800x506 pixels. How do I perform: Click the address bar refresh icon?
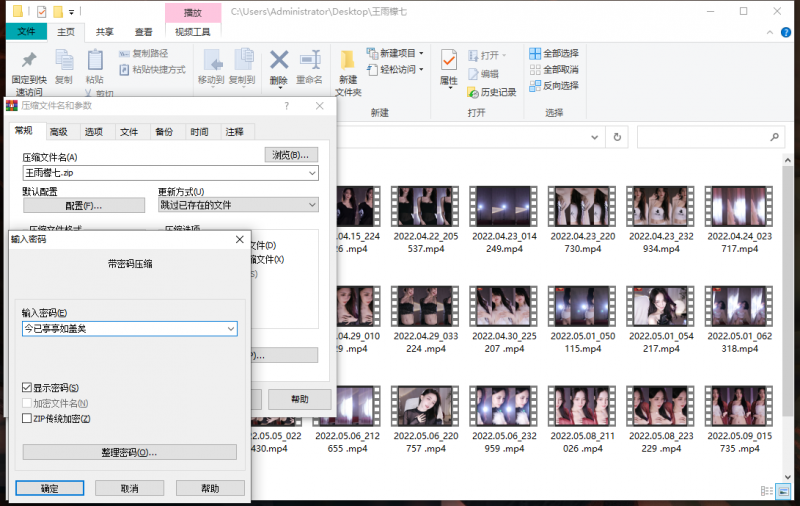click(618, 136)
